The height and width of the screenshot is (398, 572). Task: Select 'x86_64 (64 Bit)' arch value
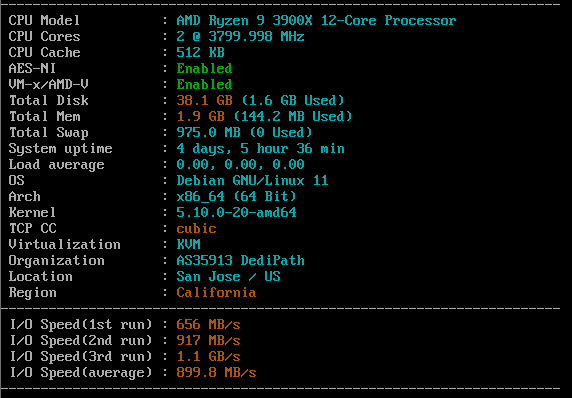coord(236,197)
